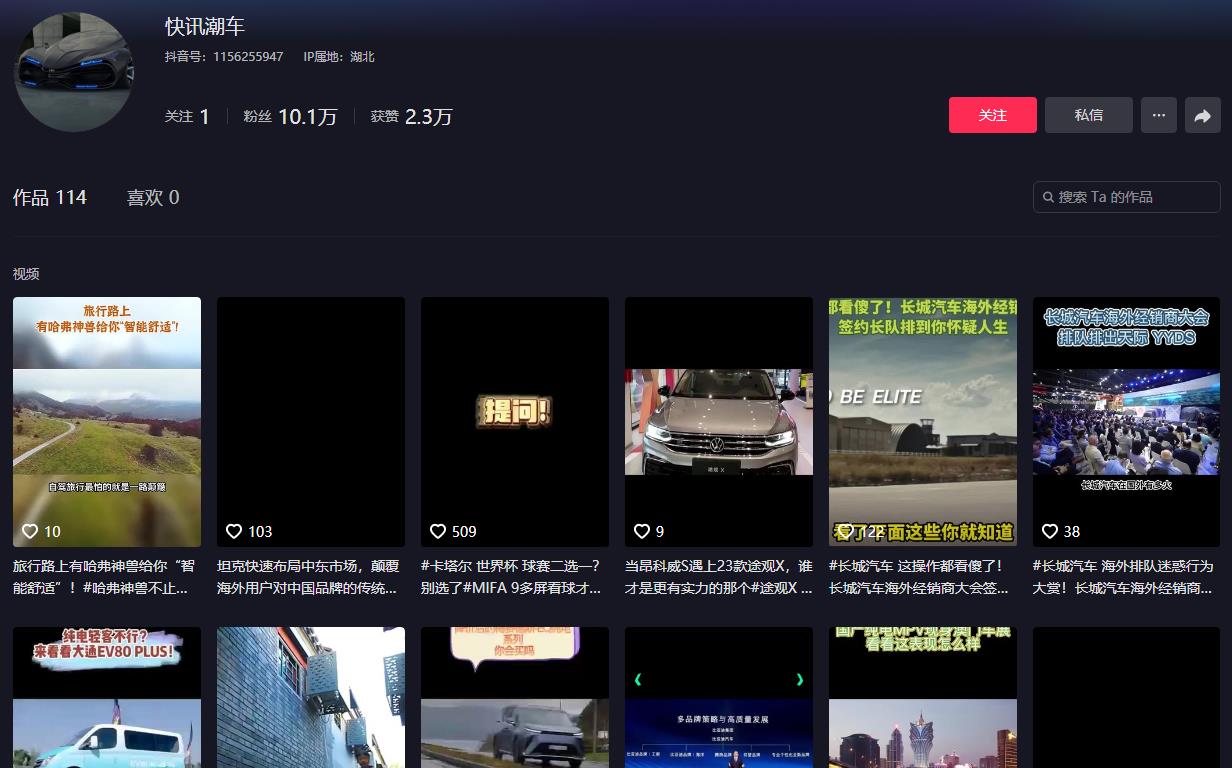Click heart icon on video with 38 likes
The image size is (1232, 768).
point(1050,531)
